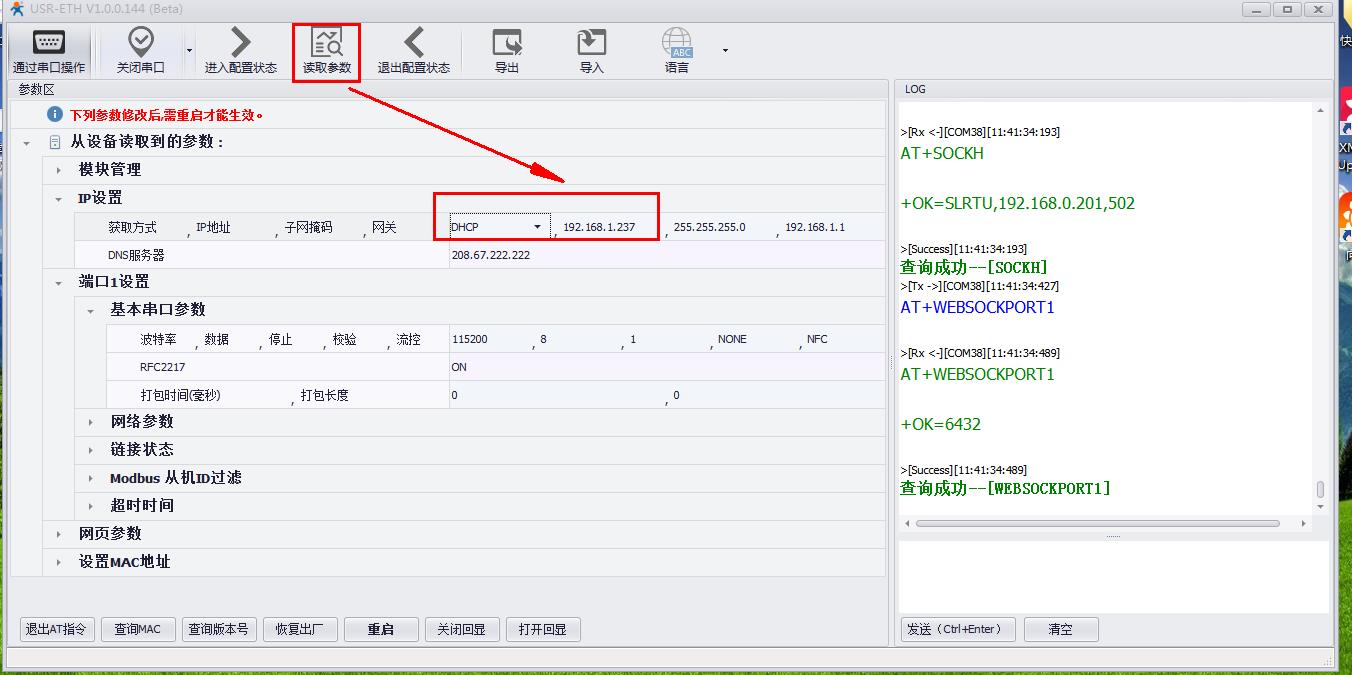Click the 查询MAC button

point(137,629)
